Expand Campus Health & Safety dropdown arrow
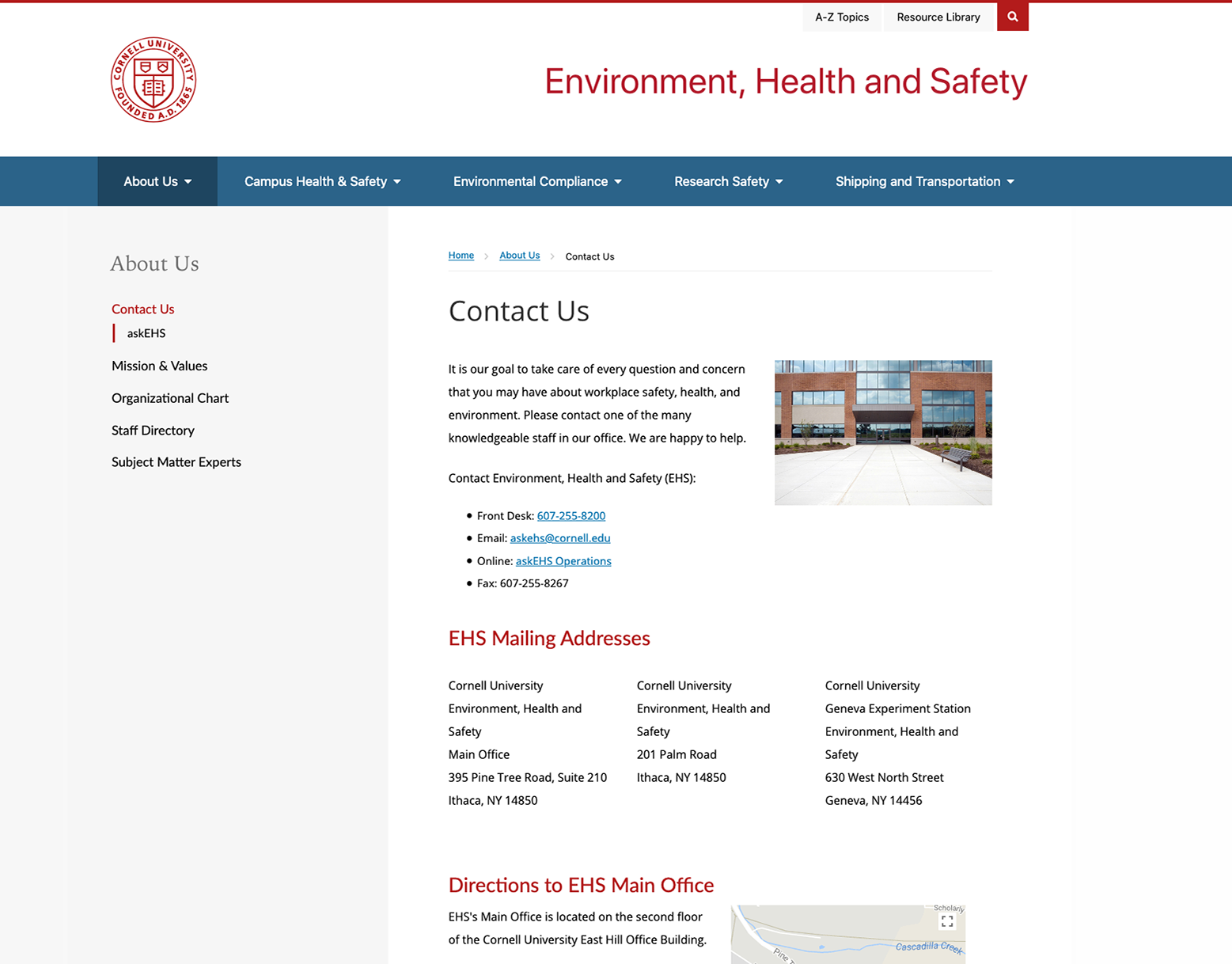1232x964 pixels. point(397,182)
